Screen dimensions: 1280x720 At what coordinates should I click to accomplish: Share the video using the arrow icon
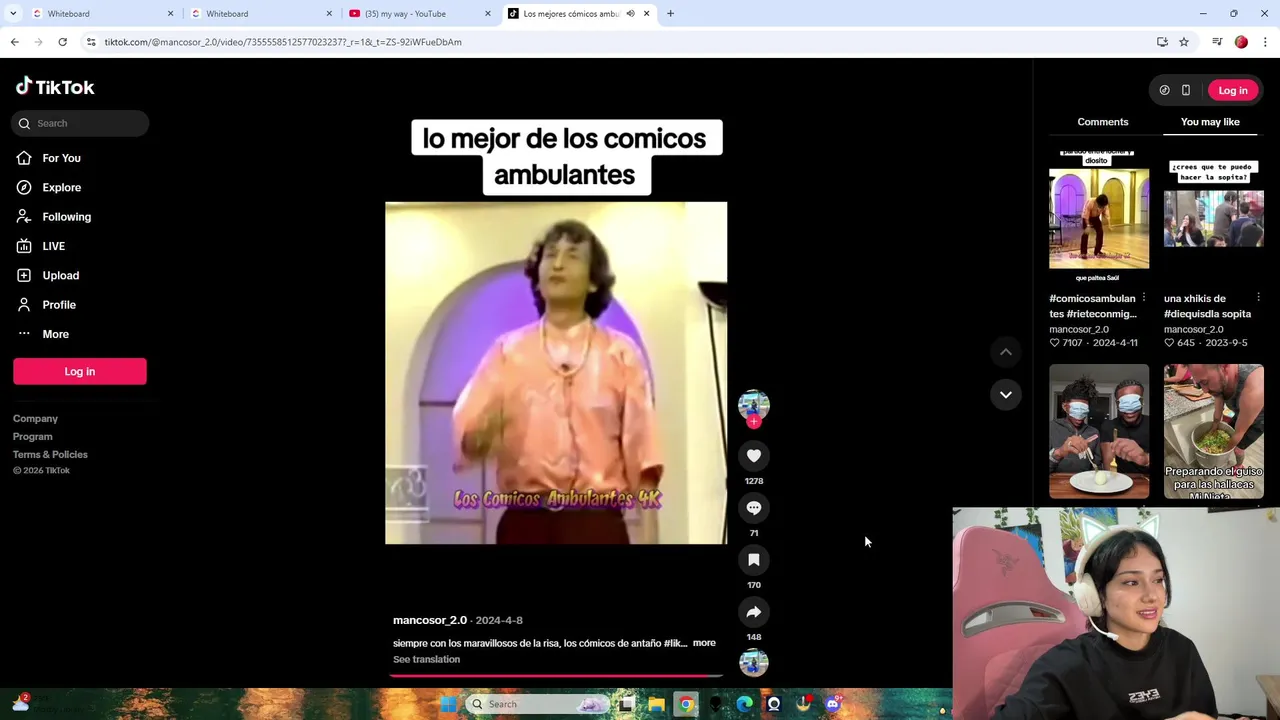click(x=754, y=612)
